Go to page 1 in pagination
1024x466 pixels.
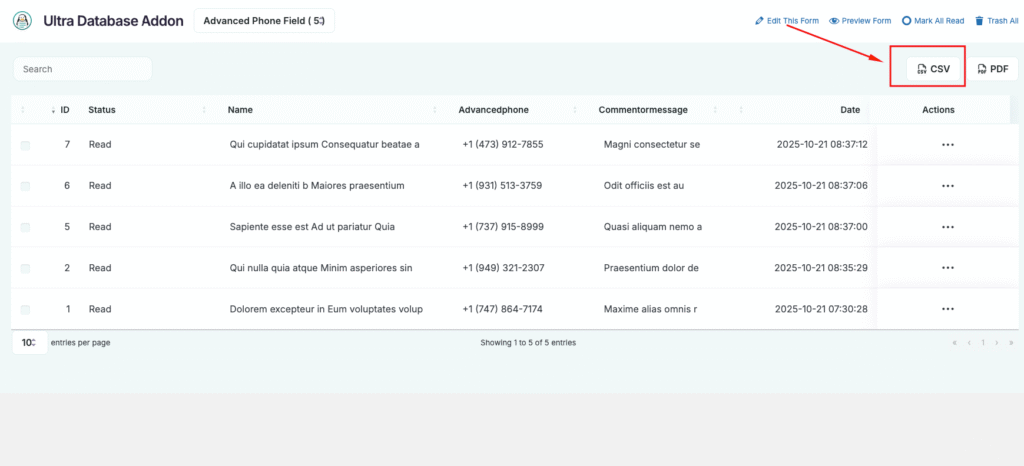(x=983, y=343)
